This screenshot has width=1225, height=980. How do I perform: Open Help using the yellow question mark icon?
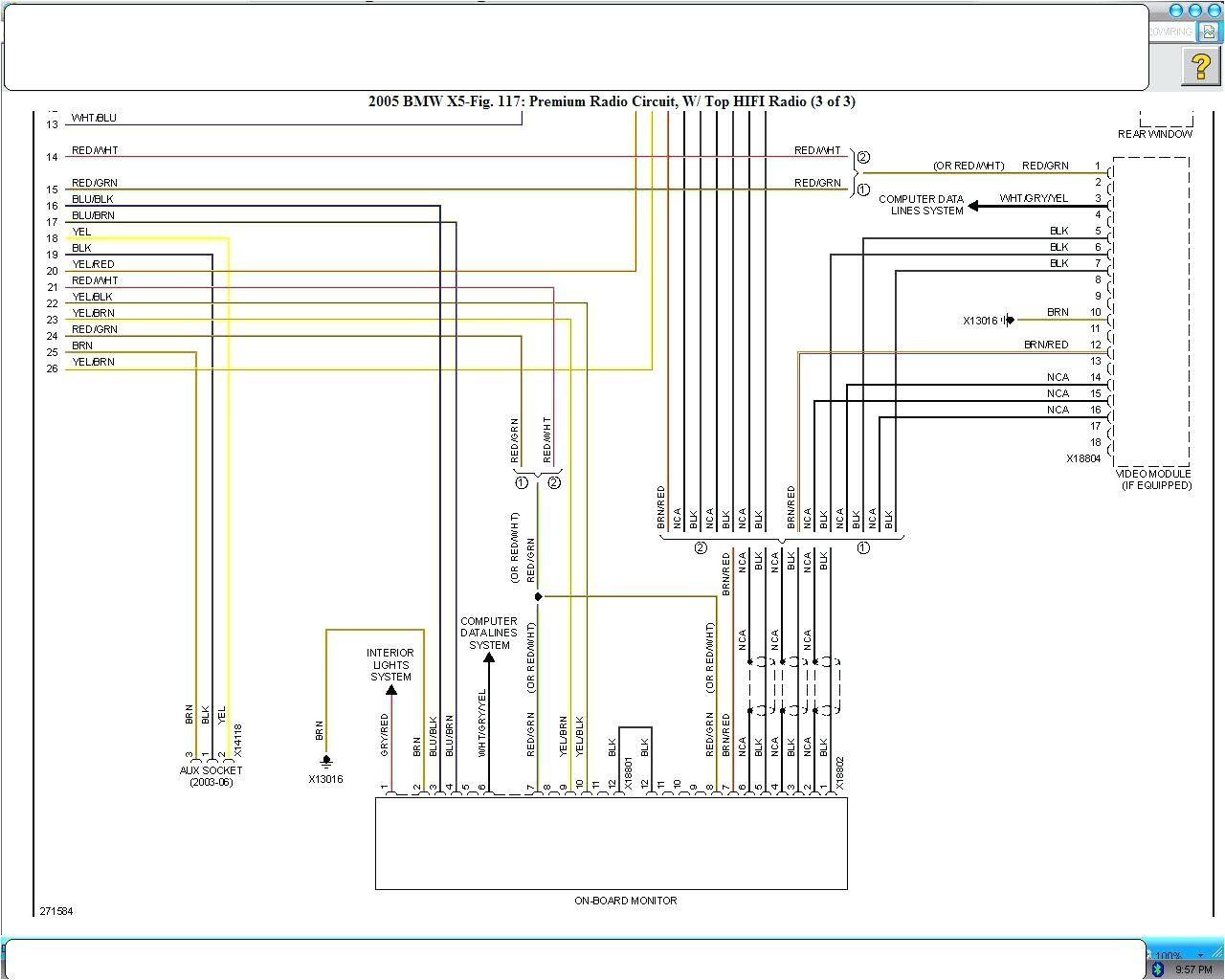click(x=1201, y=68)
